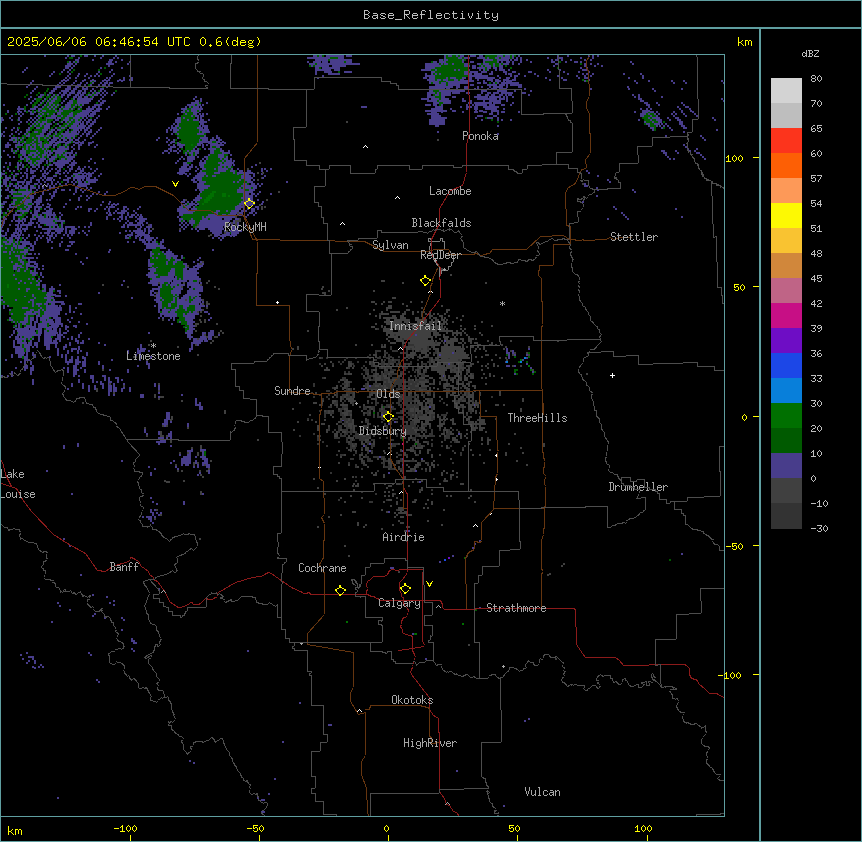Select the yellow 51-54 dBZ legend swatch
Image resolution: width=862 pixels, height=842 pixels.
(786, 215)
